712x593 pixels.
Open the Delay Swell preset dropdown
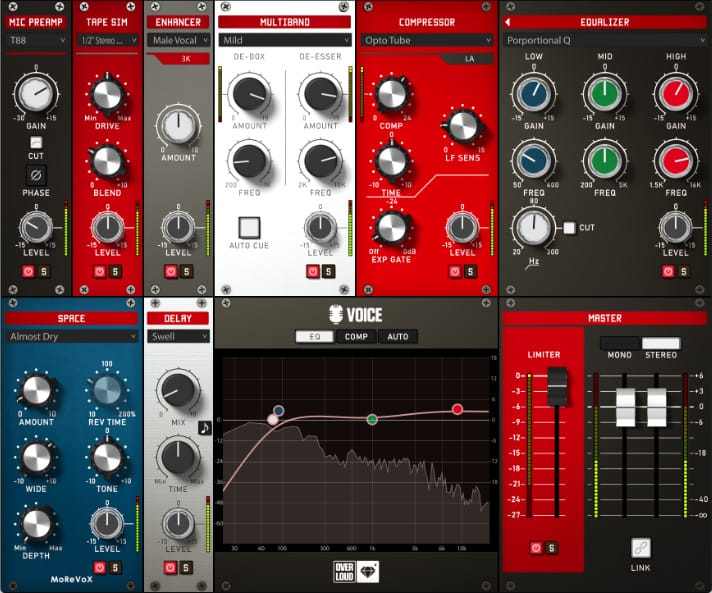click(178, 336)
